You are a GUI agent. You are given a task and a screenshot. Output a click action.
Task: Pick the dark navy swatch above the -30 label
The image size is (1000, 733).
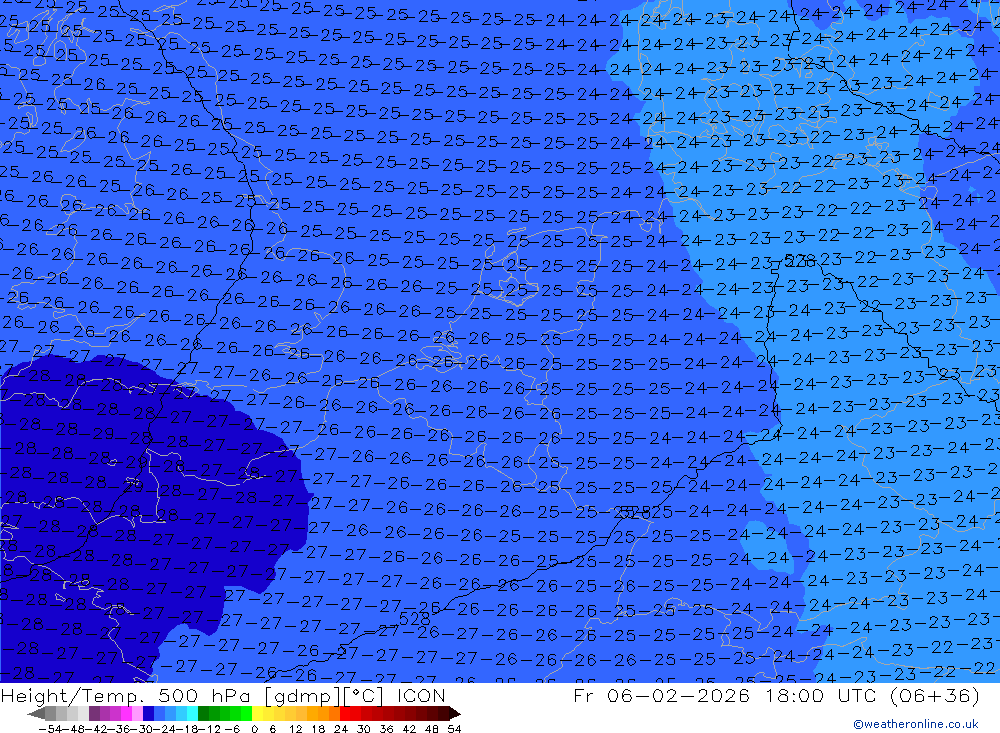[148, 714]
